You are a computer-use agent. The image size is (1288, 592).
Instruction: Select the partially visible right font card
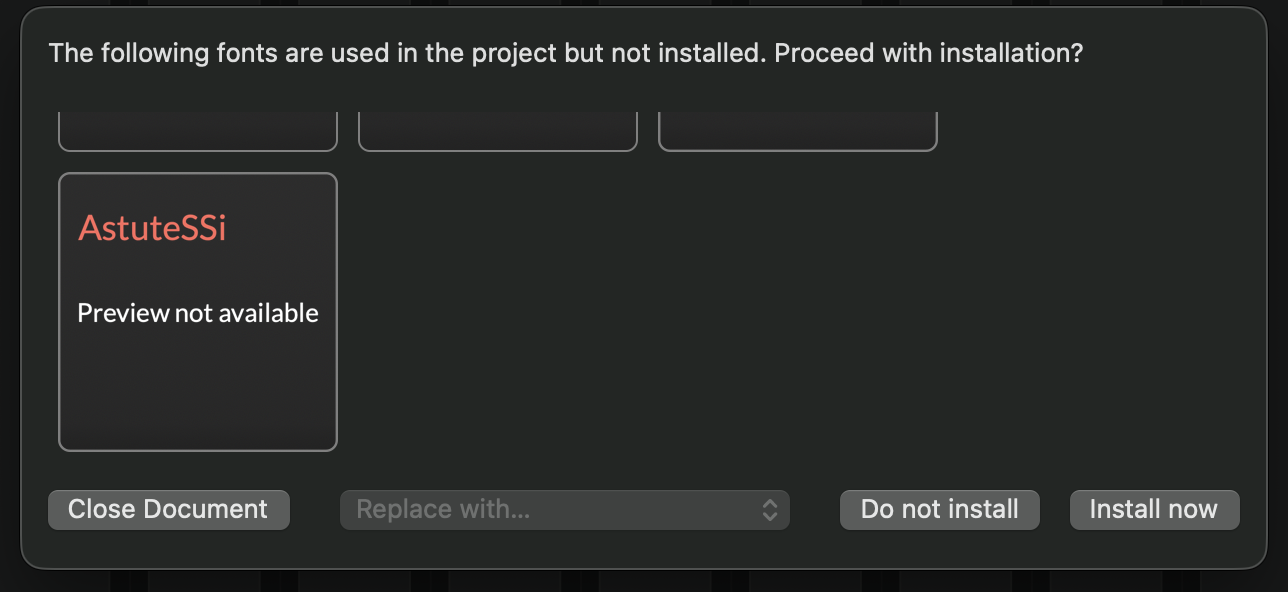797,132
